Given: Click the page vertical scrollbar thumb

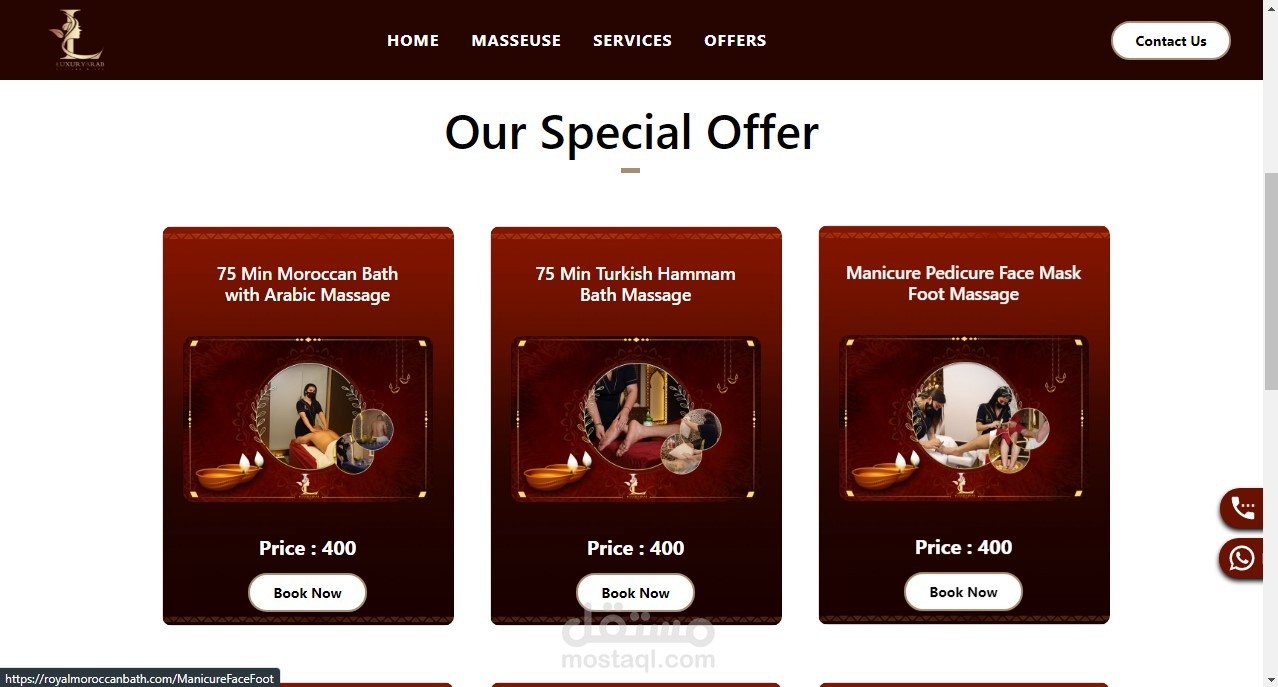Looking at the screenshot, I should coord(1270,281).
